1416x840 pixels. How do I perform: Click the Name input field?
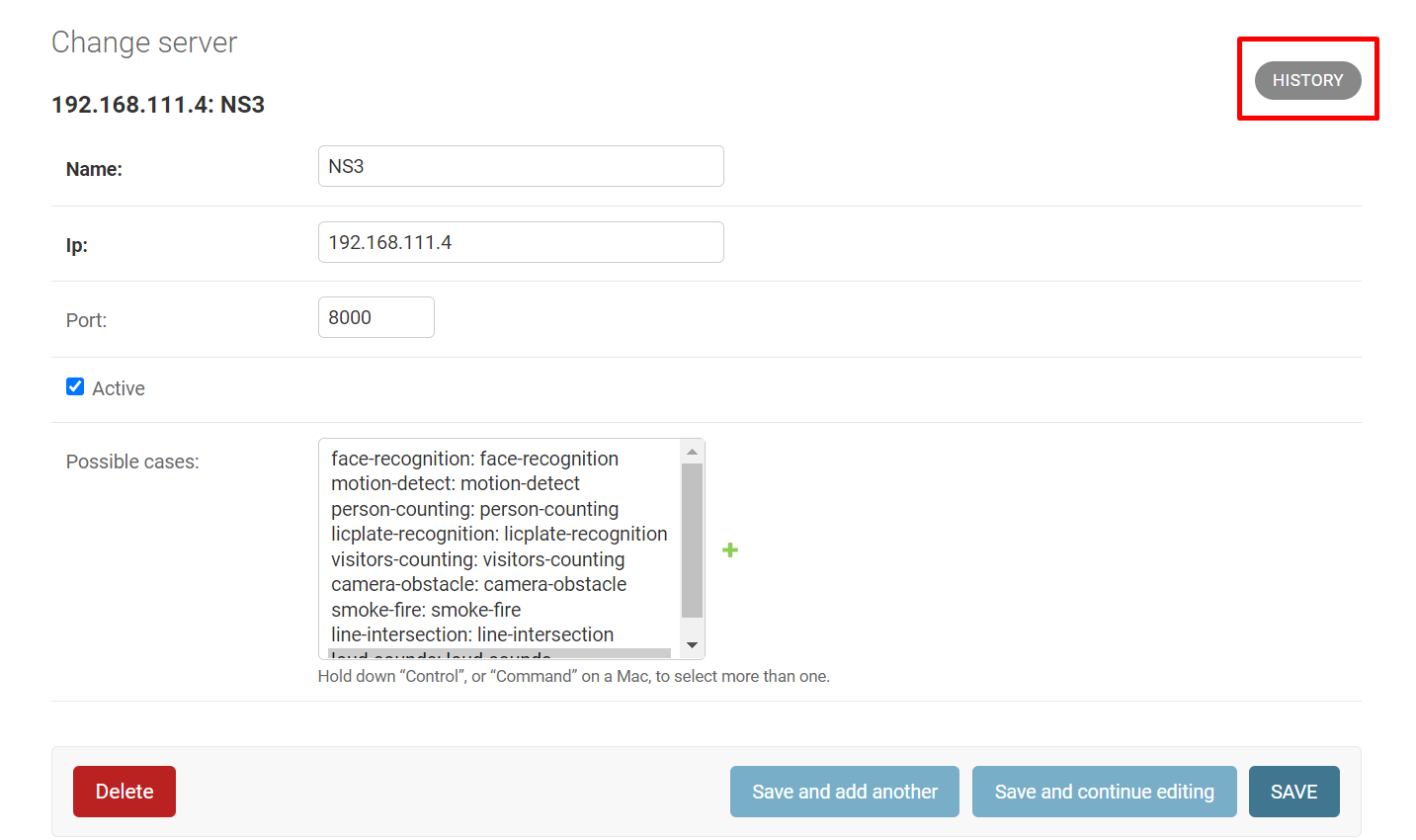[x=521, y=166]
